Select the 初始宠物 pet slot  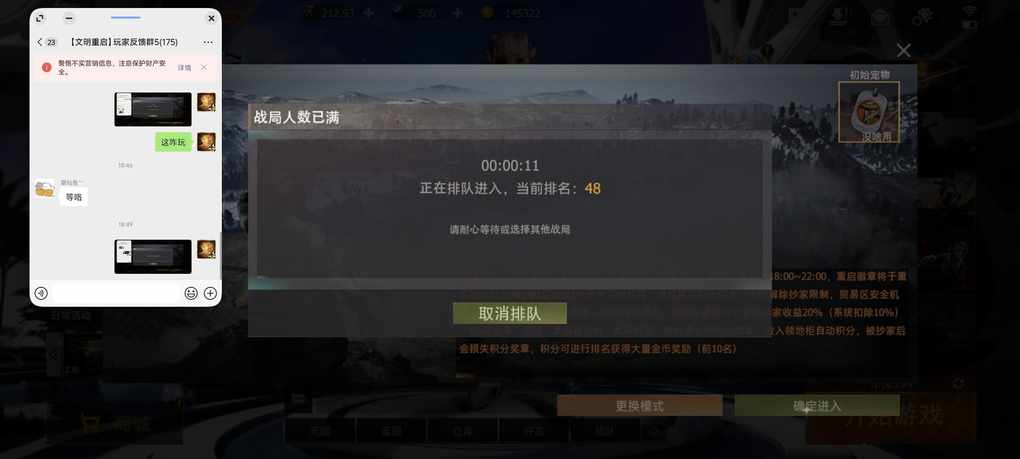[x=868, y=112]
